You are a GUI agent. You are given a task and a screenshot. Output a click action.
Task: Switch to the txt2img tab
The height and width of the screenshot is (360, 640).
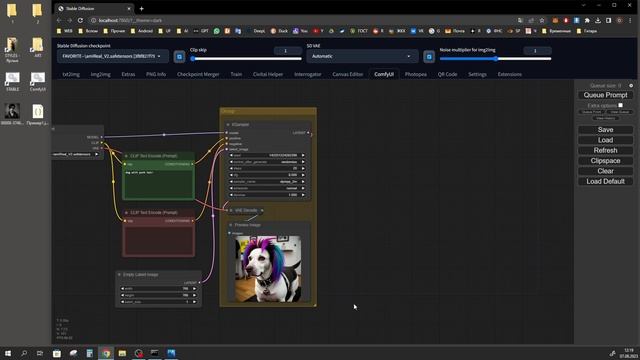click(x=71, y=74)
